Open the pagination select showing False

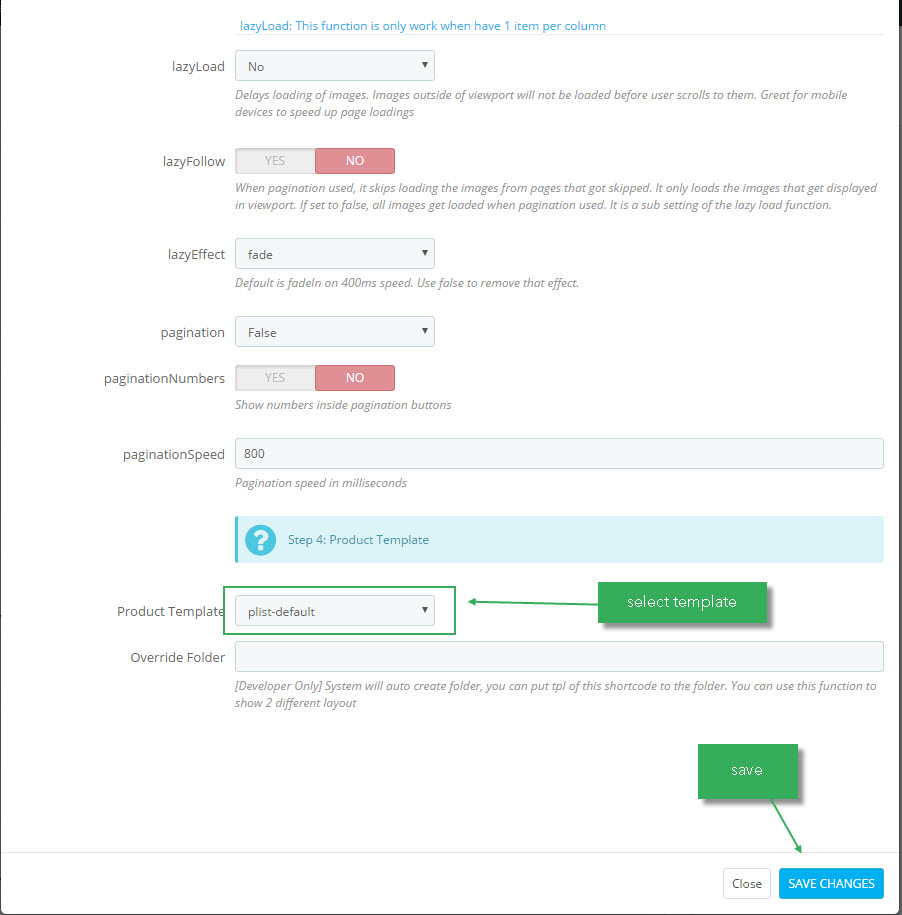335,331
